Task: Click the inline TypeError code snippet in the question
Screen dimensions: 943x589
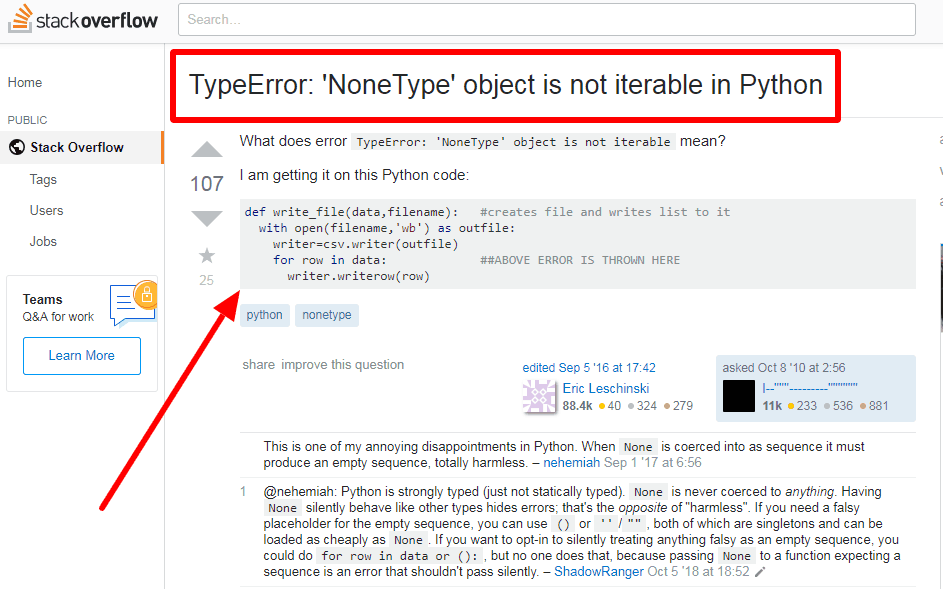Action: 513,141
